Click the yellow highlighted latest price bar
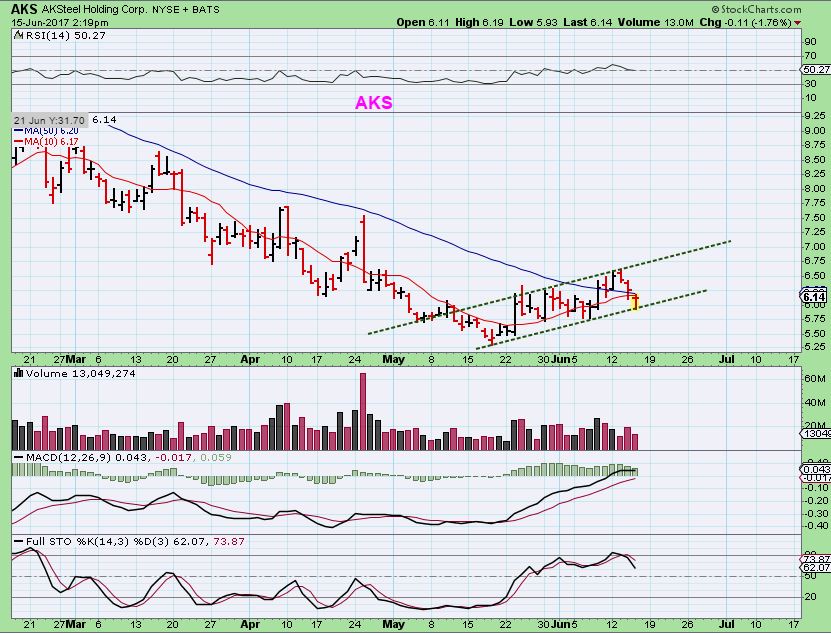The height and width of the screenshot is (634, 831). [x=635, y=302]
